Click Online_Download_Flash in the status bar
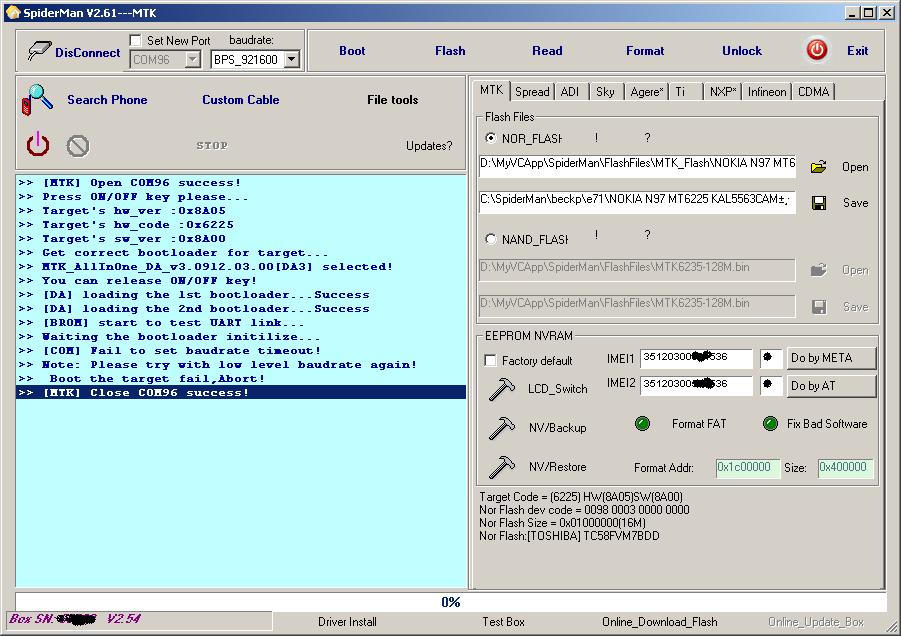The height and width of the screenshot is (636, 901). [x=660, y=622]
